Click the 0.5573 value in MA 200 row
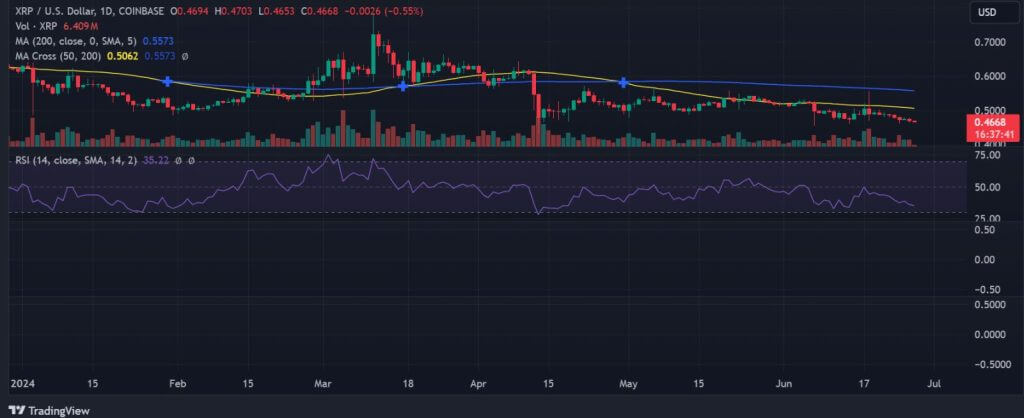1024x418 pixels. (159, 41)
